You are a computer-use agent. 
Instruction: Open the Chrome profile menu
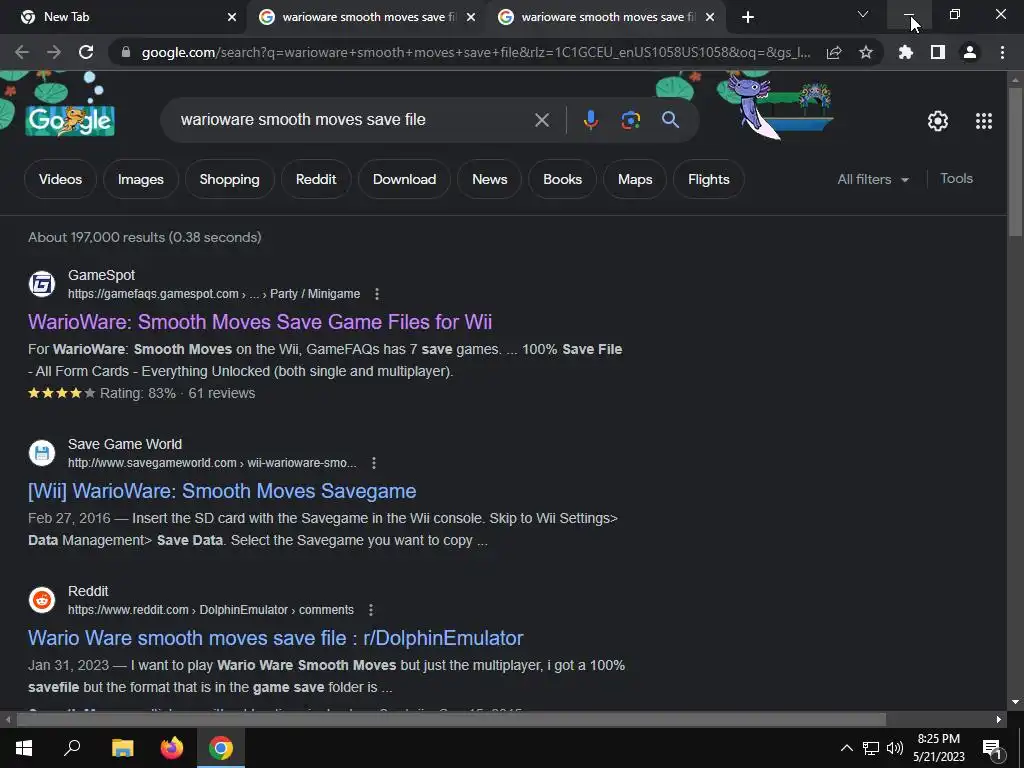[x=970, y=52]
